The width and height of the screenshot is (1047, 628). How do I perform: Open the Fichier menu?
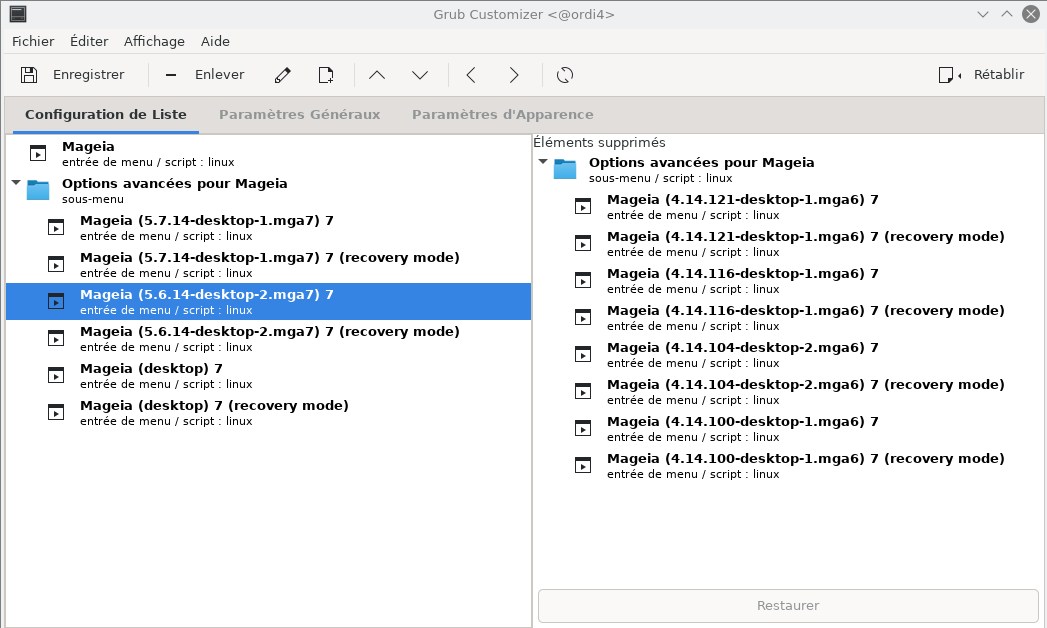tap(33, 41)
